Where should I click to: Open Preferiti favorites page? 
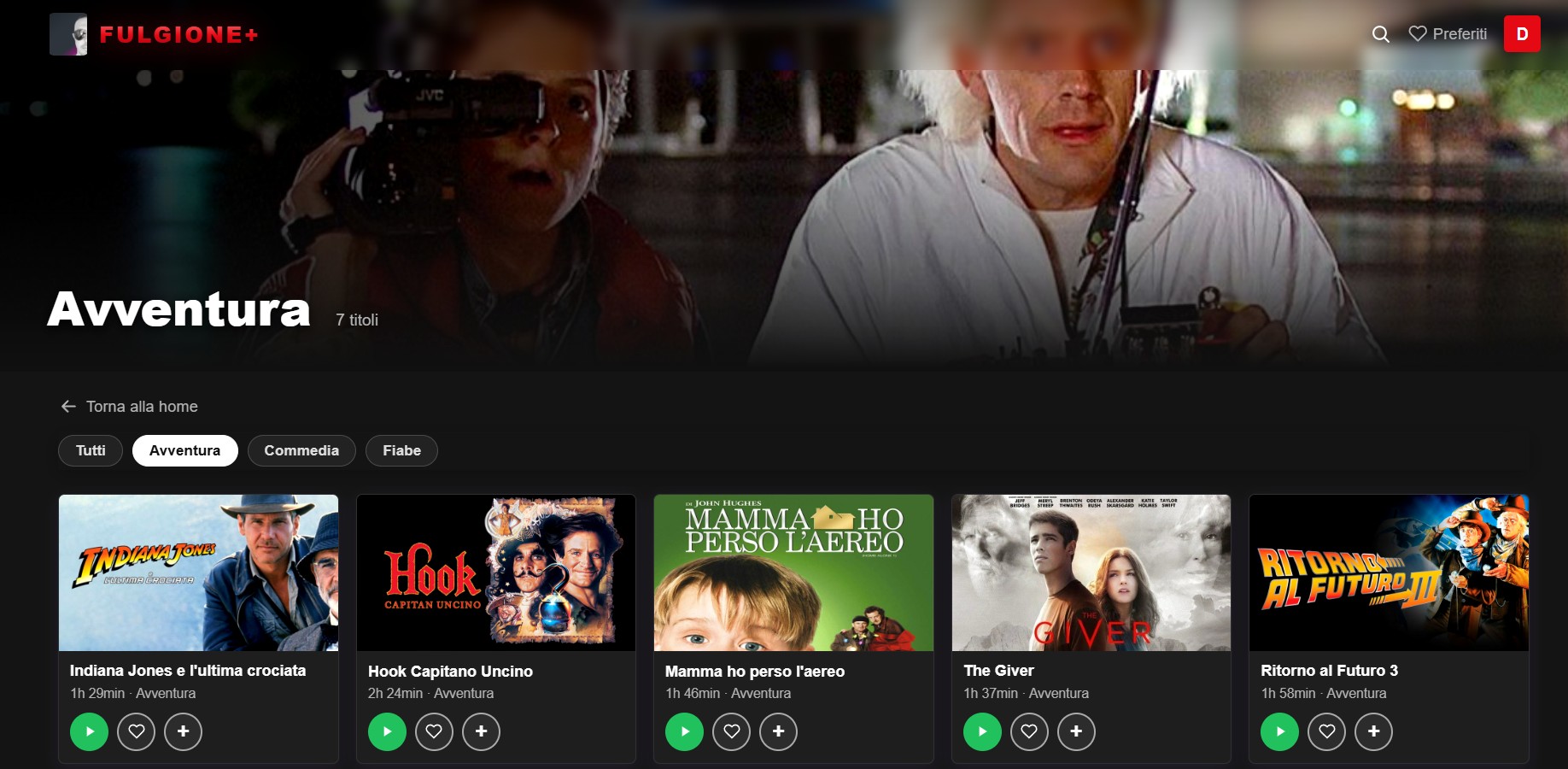(x=1448, y=34)
